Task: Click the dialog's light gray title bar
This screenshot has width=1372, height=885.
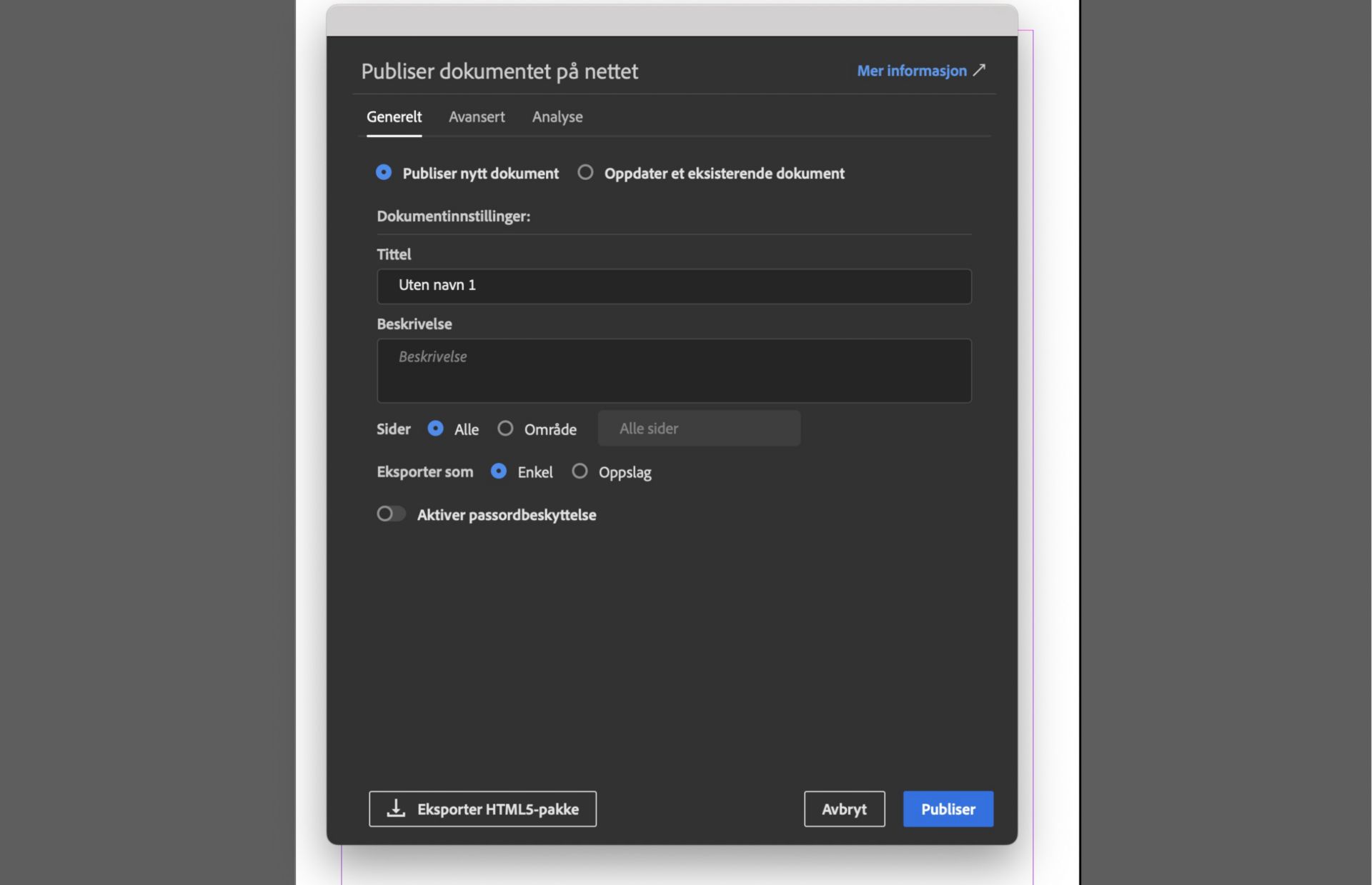Action: pos(672,19)
